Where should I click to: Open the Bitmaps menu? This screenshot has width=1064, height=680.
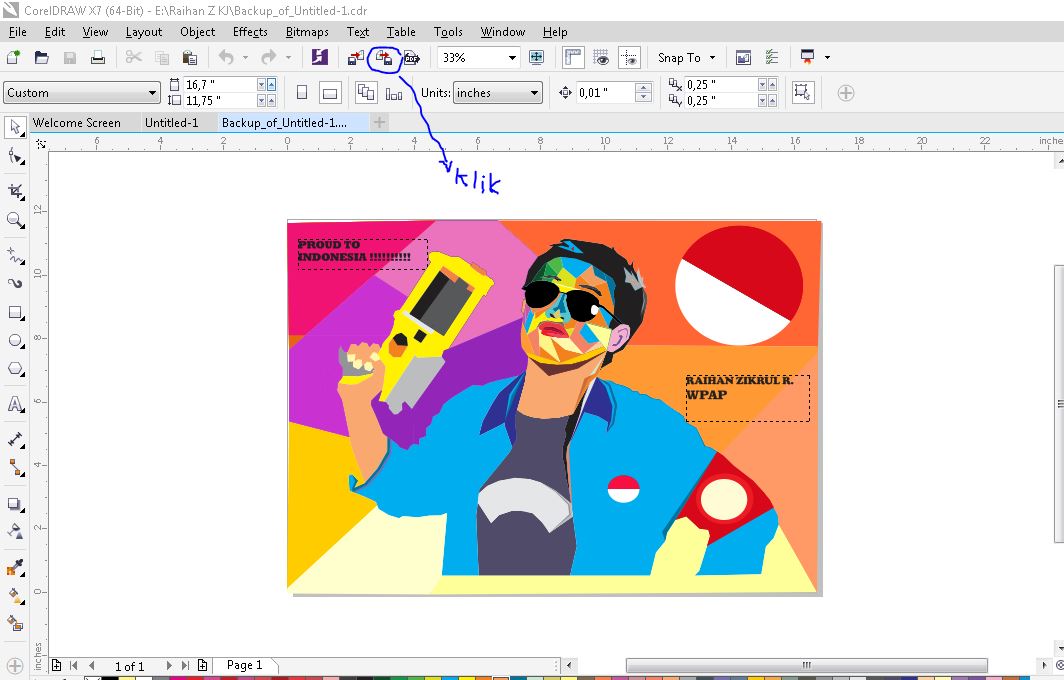coord(307,32)
